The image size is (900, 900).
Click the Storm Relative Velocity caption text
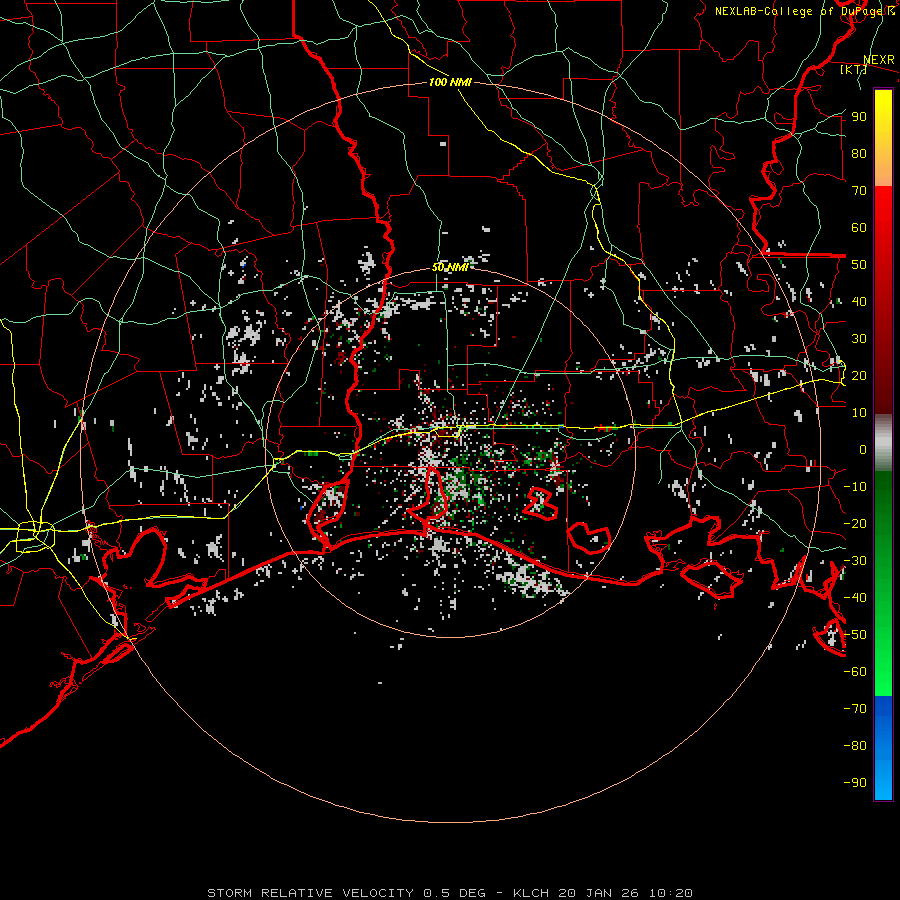tap(450, 893)
